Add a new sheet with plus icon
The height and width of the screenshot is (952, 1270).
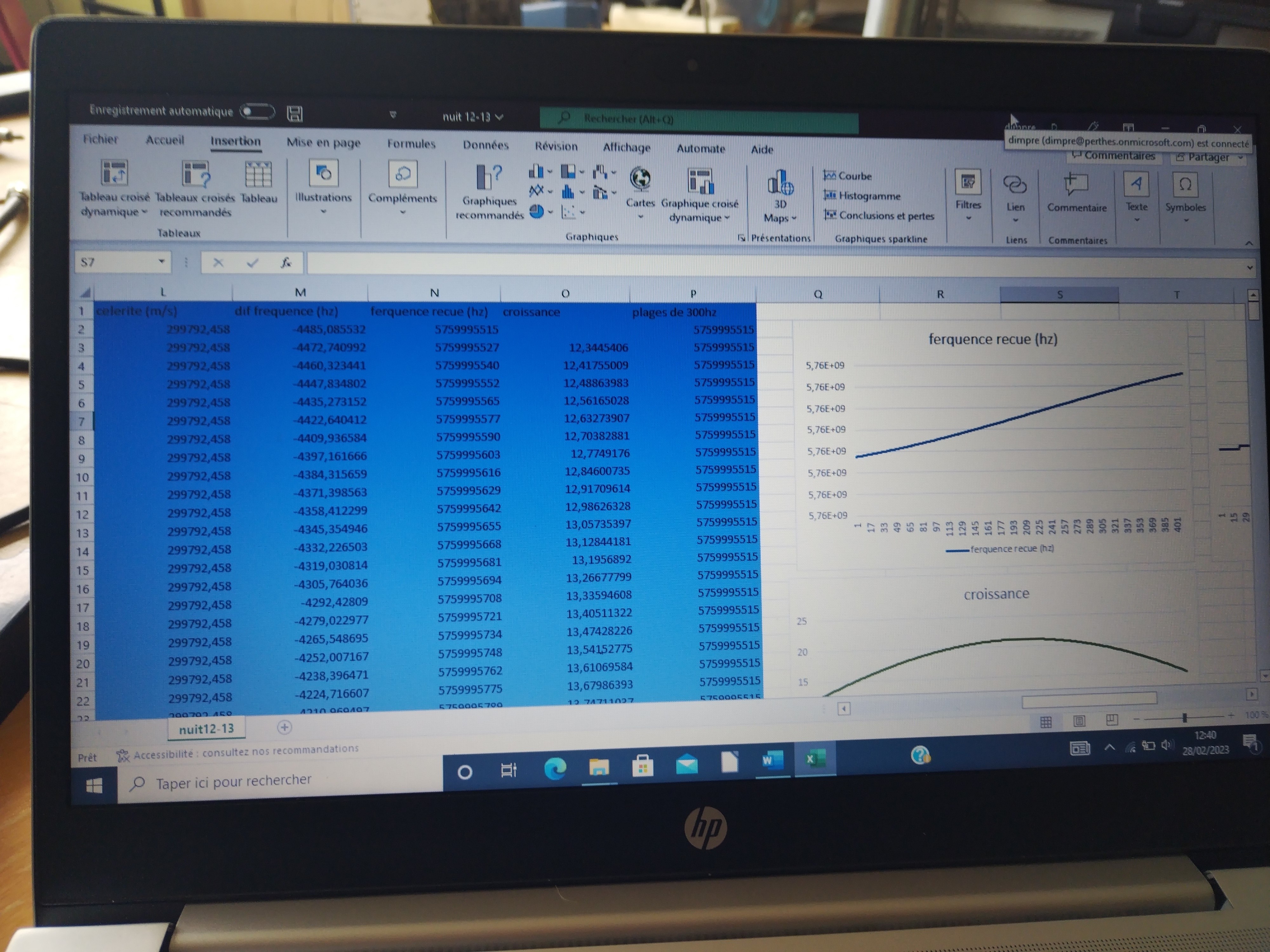tap(284, 728)
